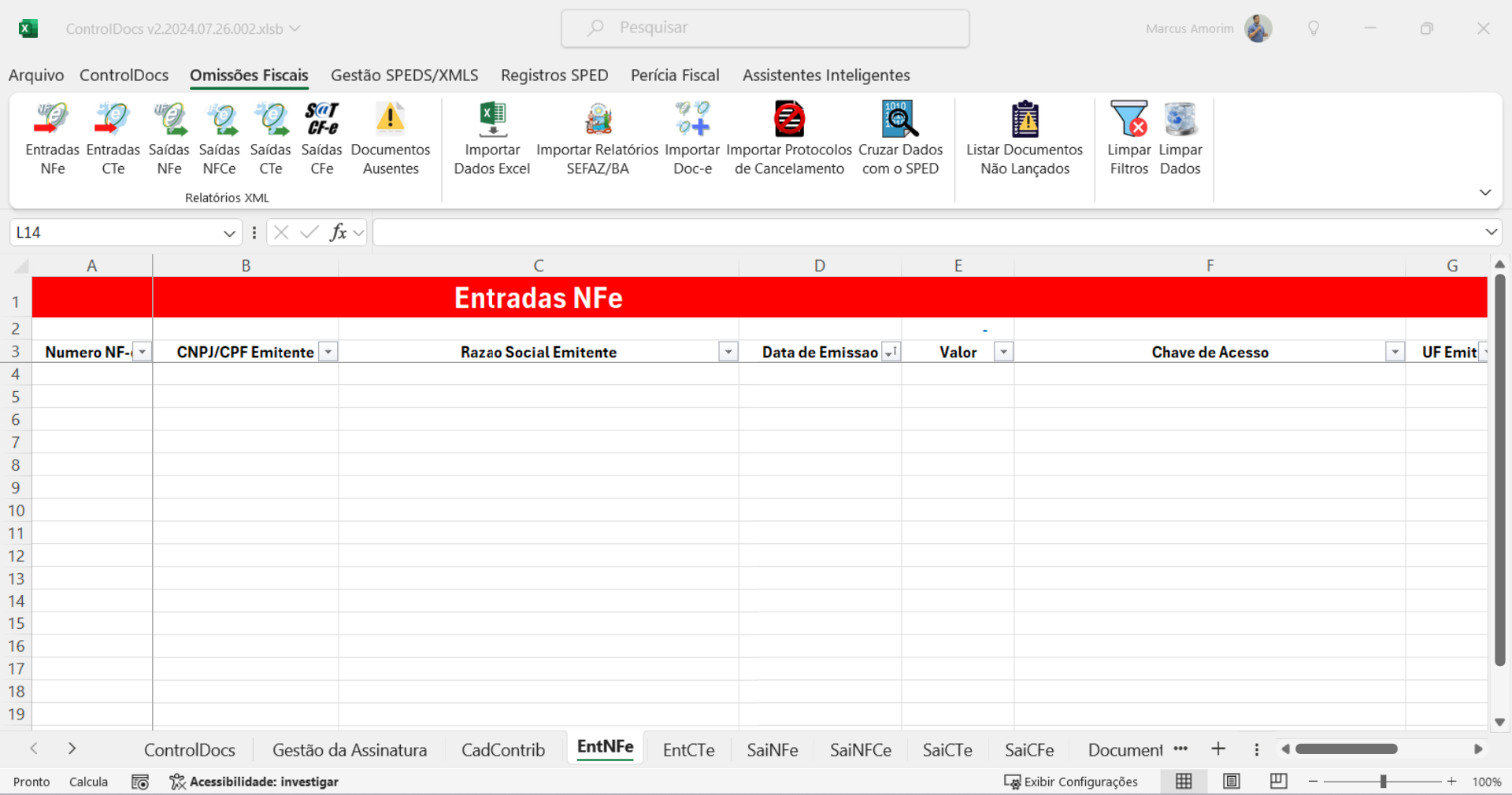Viewport: 1512px width, 795px height.
Task: Open the Gestão SPEDS/XMLS ribbon tab
Action: coord(404,76)
